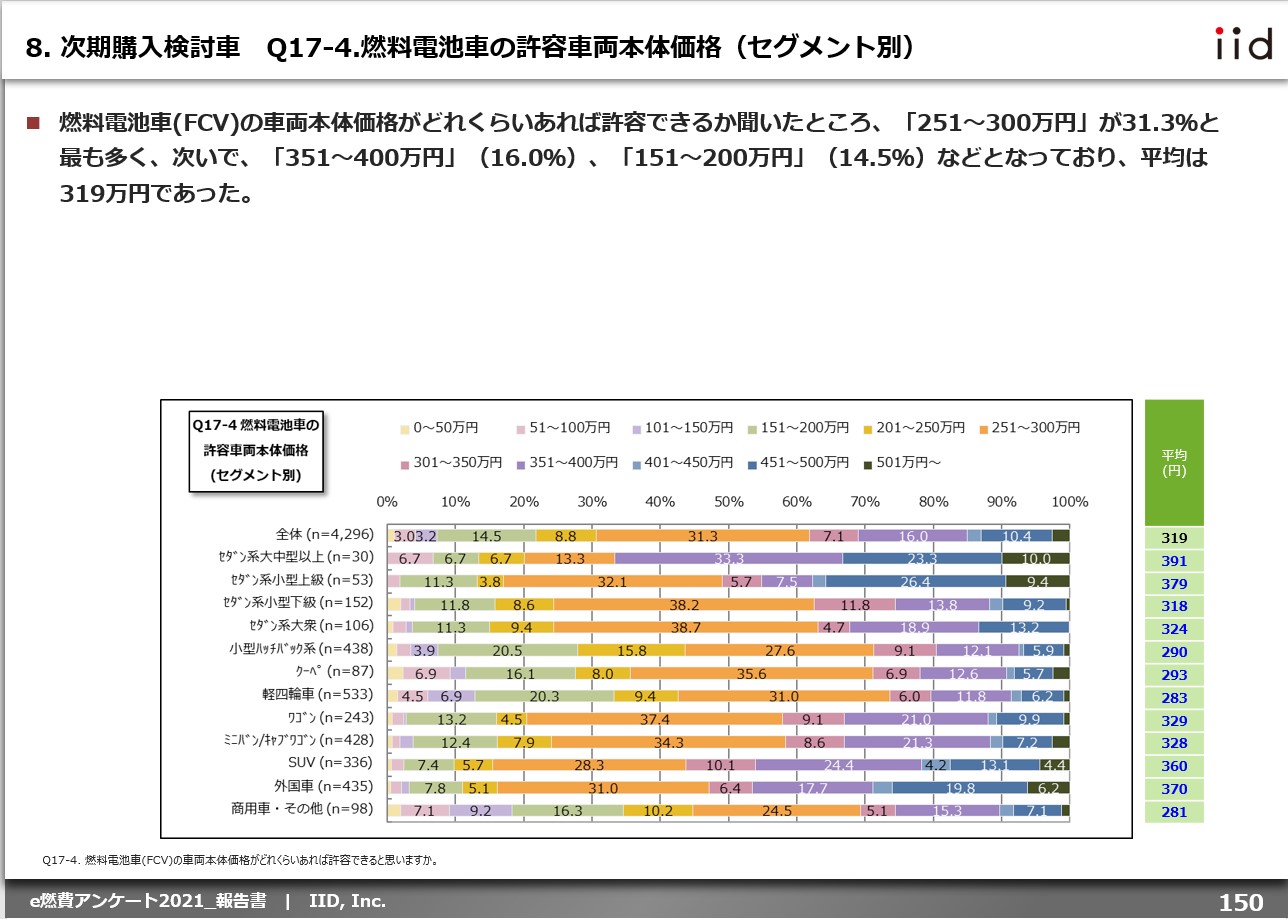1288x919 pixels.
Task: Click the 401～450万円 legend swatch
Action: 636,463
